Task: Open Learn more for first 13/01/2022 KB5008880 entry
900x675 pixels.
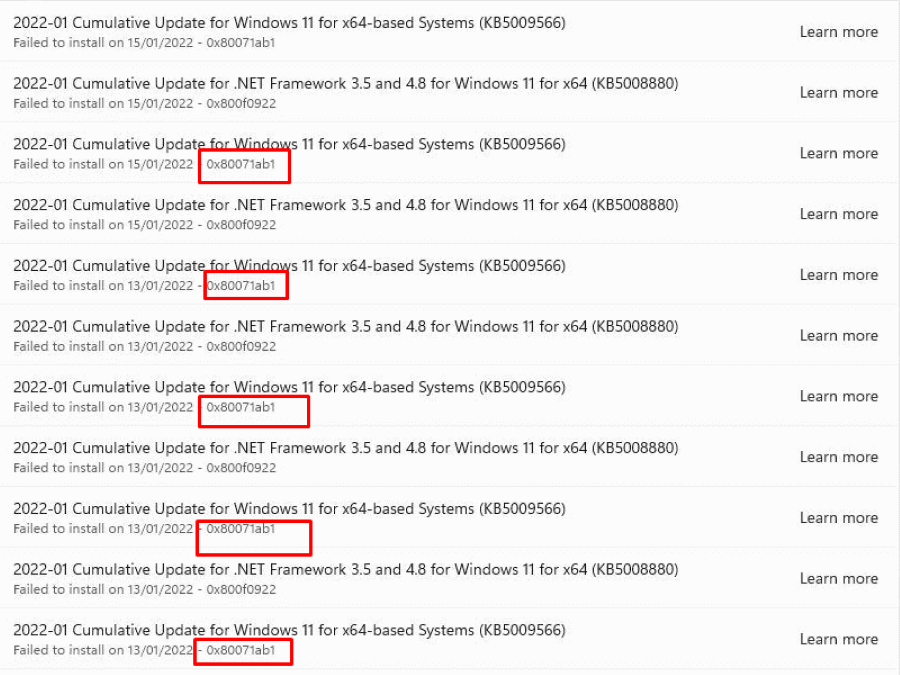Action: [x=839, y=336]
